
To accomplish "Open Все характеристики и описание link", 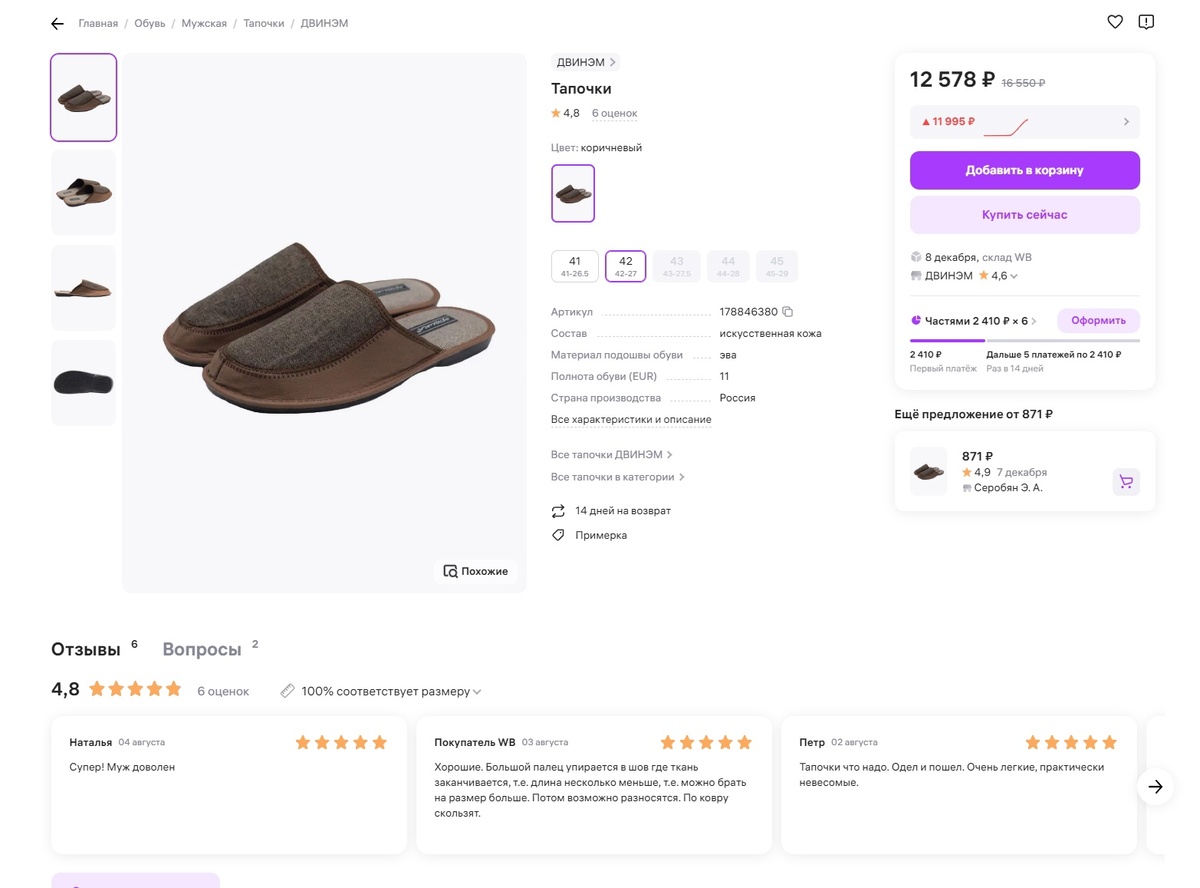I will [x=631, y=420].
